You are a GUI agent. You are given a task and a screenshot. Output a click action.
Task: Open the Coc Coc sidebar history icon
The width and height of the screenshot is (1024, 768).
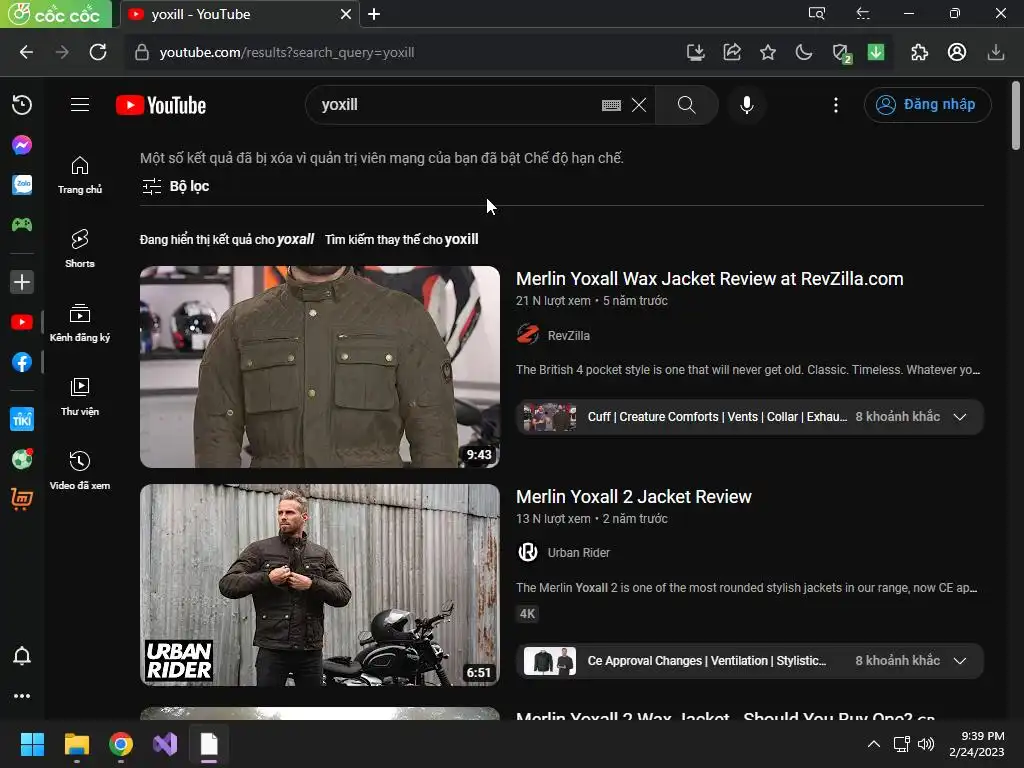pos(22,105)
